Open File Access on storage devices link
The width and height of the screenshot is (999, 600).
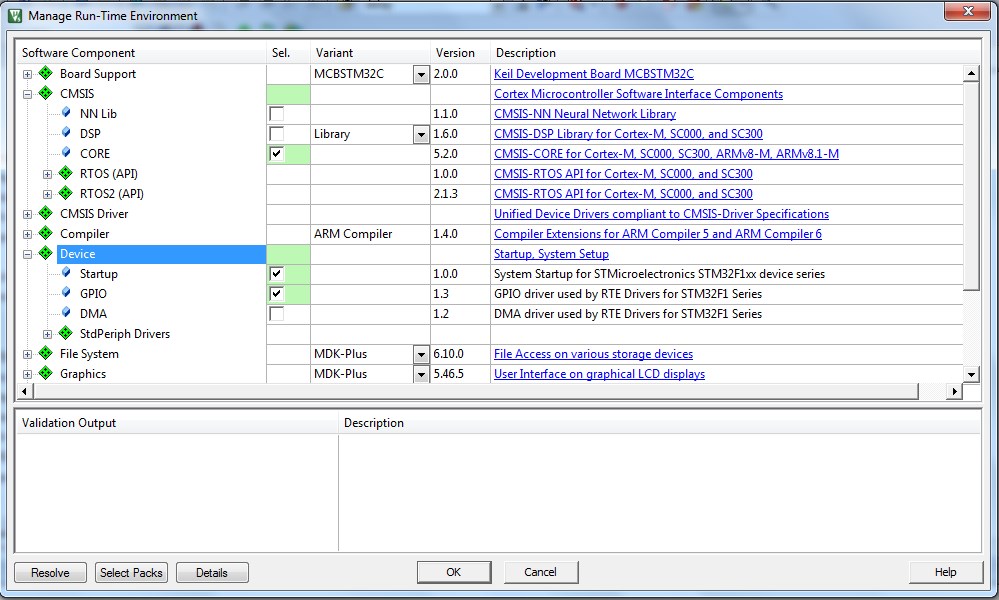pos(593,354)
